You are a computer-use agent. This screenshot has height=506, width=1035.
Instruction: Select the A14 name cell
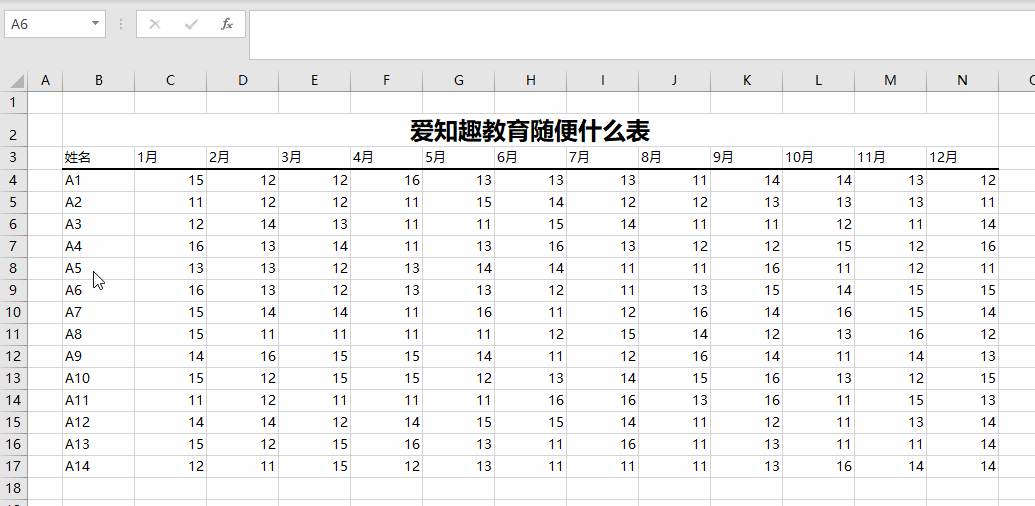point(98,466)
